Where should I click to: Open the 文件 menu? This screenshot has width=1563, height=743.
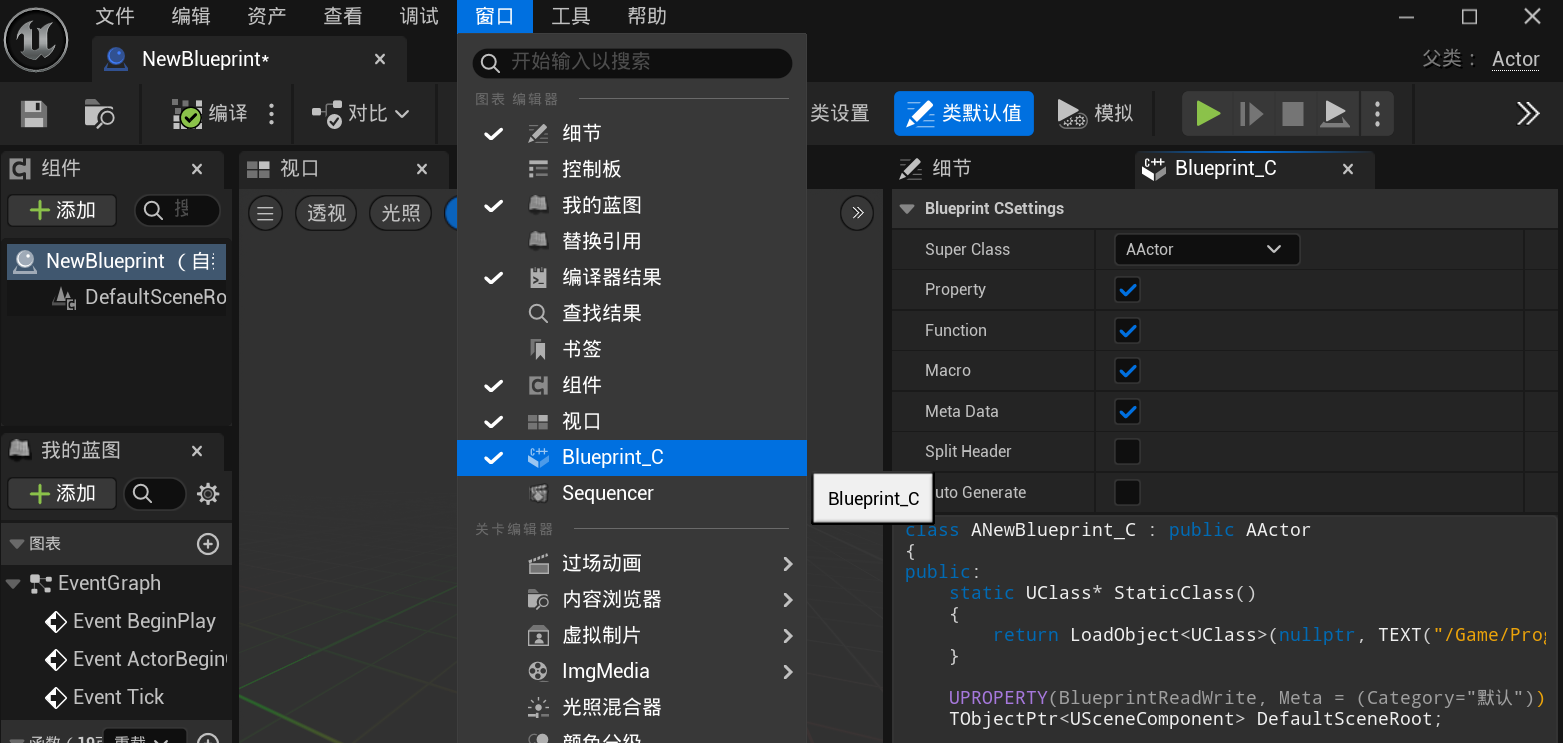click(x=115, y=16)
